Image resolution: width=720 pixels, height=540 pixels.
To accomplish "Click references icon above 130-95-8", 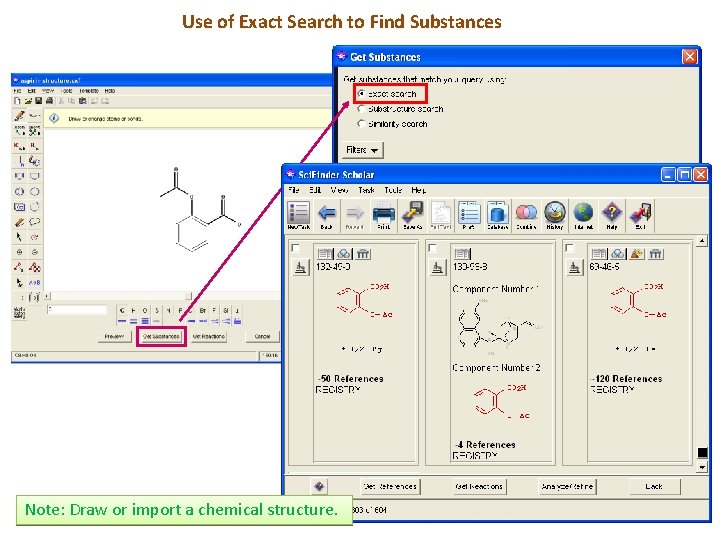I will [x=462, y=253].
